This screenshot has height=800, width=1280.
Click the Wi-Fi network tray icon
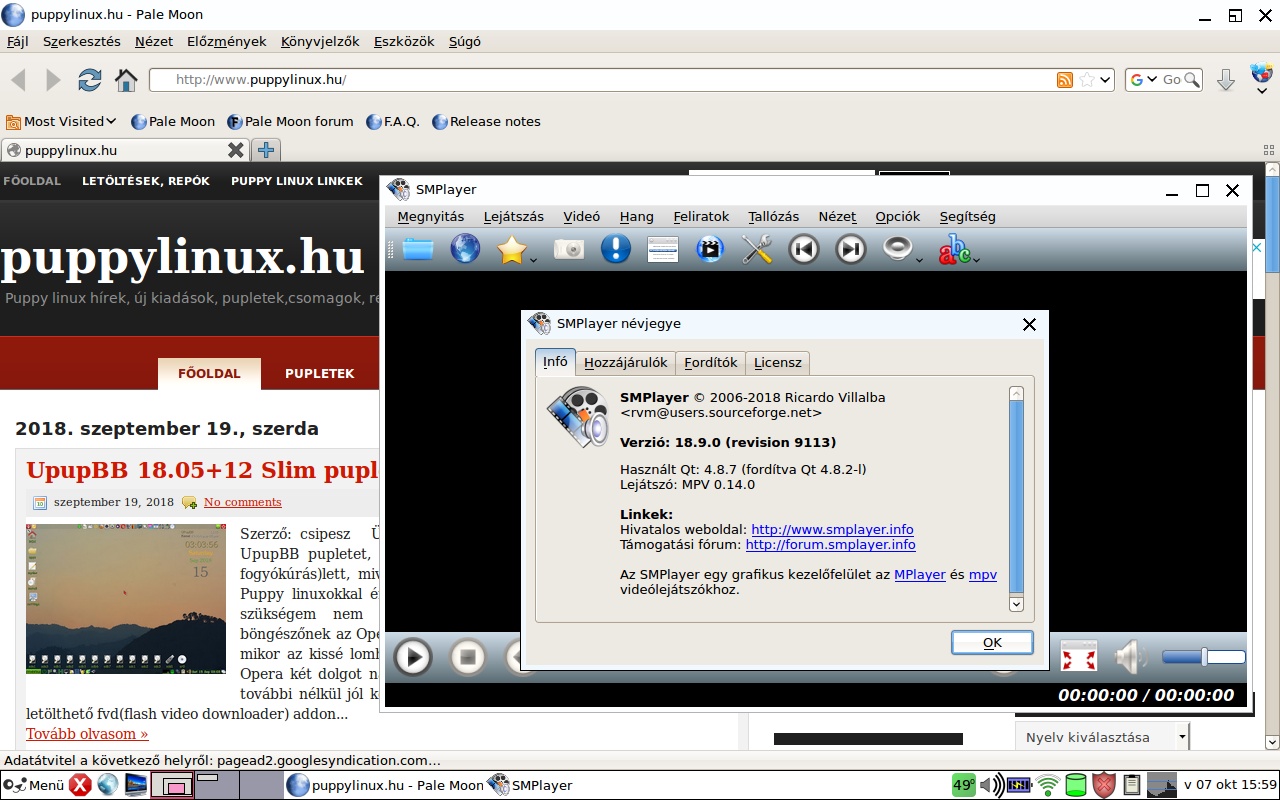pyautogui.click(x=1048, y=785)
